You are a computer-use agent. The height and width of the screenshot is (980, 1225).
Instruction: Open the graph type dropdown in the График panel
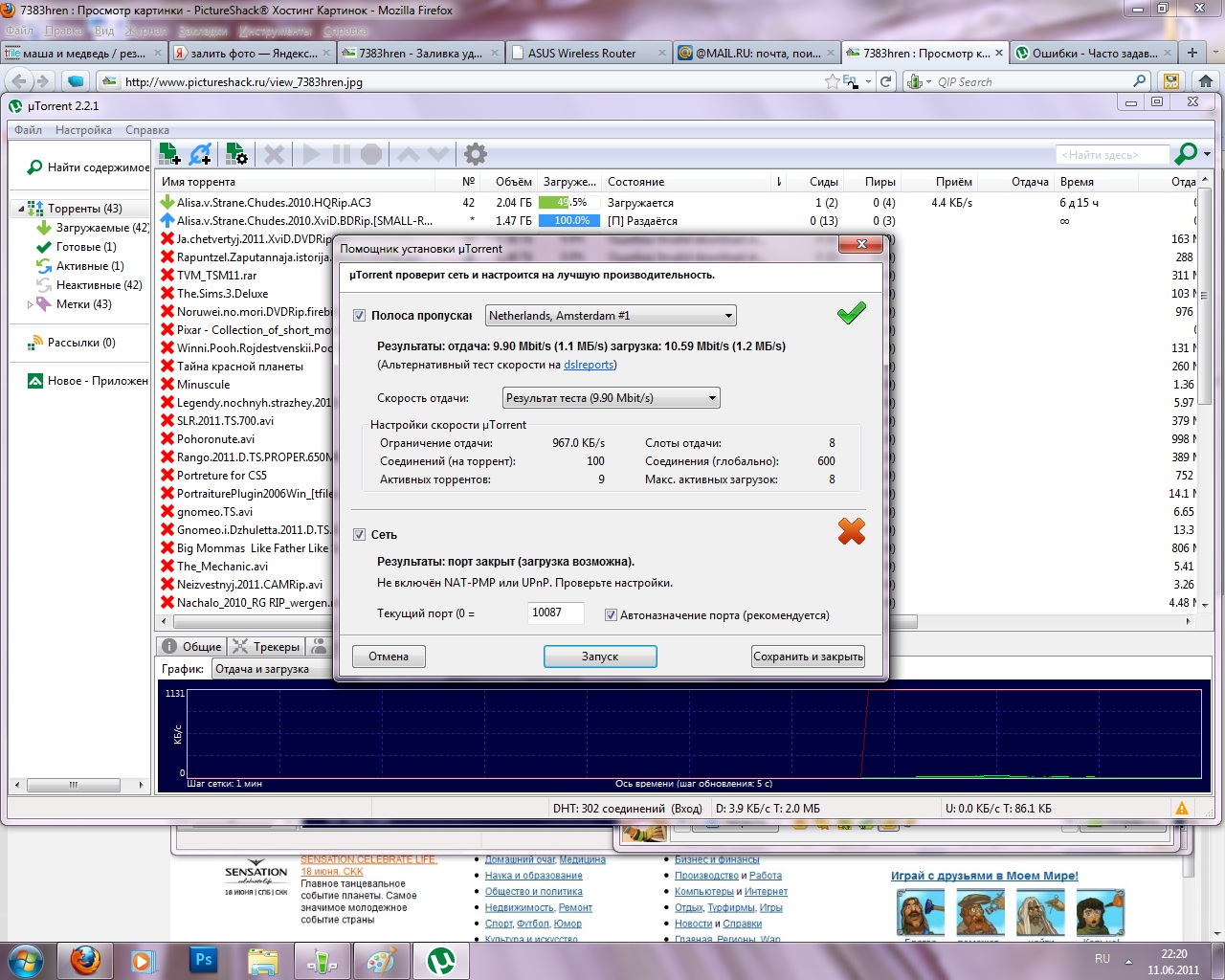(x=270, y=669)
